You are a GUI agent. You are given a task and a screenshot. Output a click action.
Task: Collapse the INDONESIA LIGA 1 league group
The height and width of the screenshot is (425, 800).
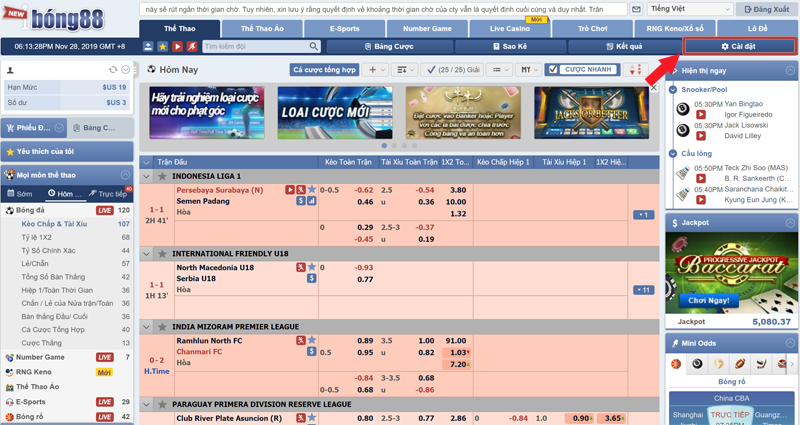pyautogui.click(x=147, y=177)
